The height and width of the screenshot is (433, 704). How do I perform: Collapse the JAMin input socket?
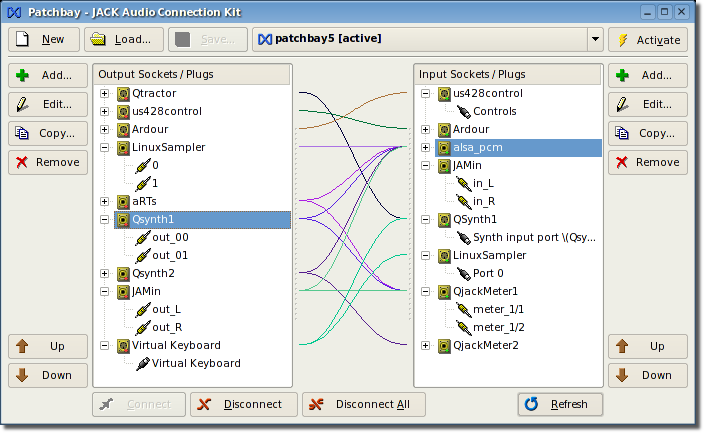click(x=425, y=165)
